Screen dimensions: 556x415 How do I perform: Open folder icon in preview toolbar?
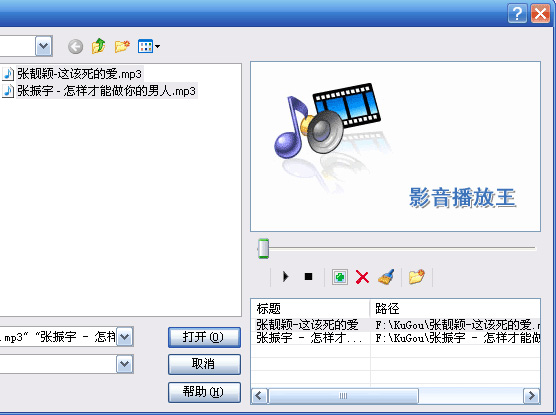[x=417, y=277]
